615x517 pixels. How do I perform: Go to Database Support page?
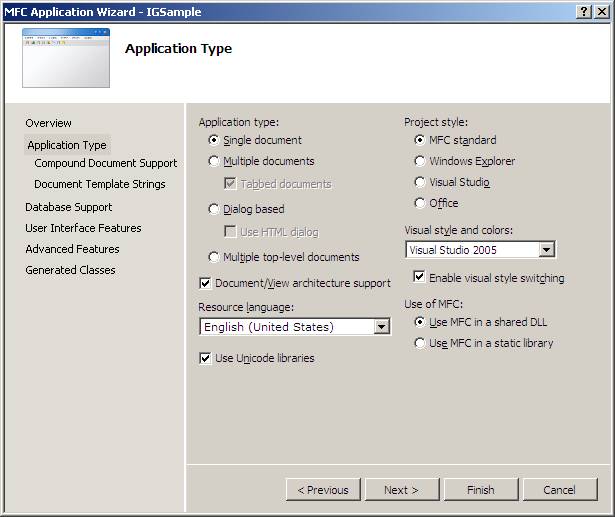[68, 207]
